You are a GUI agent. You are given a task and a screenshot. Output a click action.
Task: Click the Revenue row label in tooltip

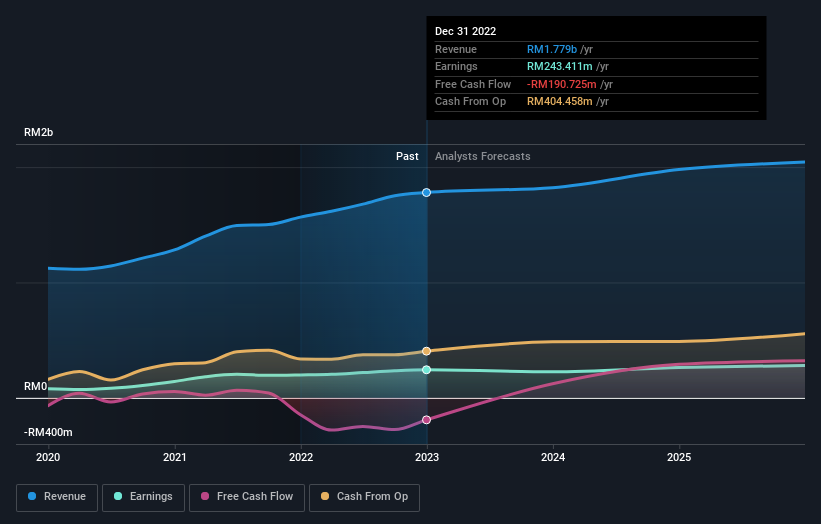coord(456,49)
